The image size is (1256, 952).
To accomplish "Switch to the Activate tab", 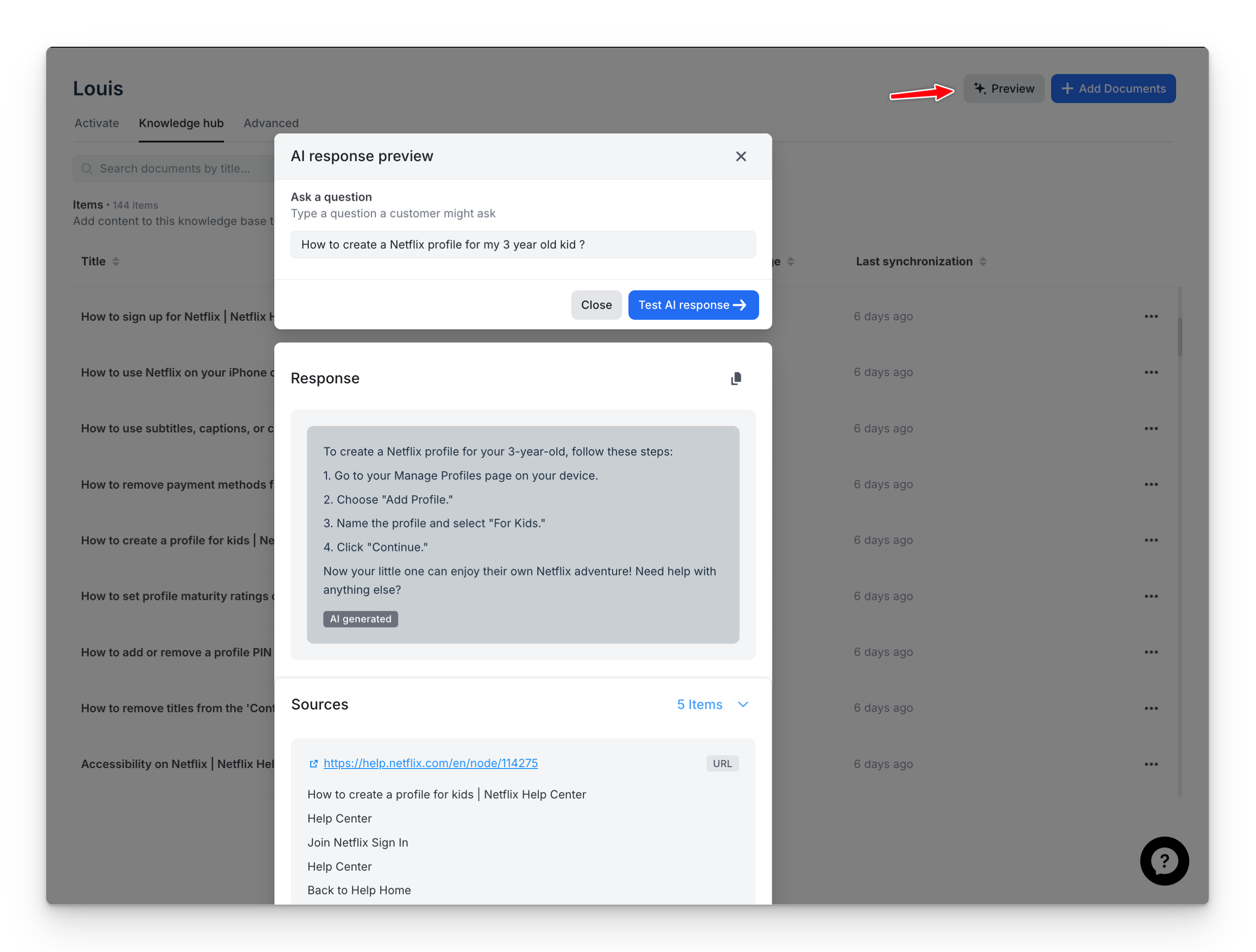I will click(x=97, y=123).
